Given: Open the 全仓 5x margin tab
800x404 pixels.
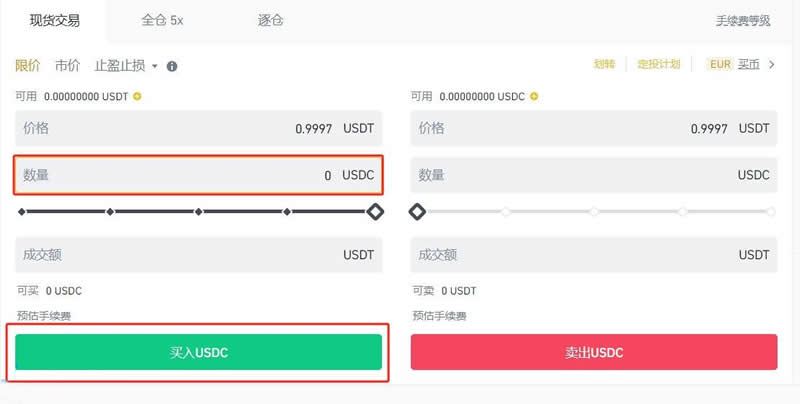Looking at the screenshot, I should pyautogui.click(x=162, y=20).
